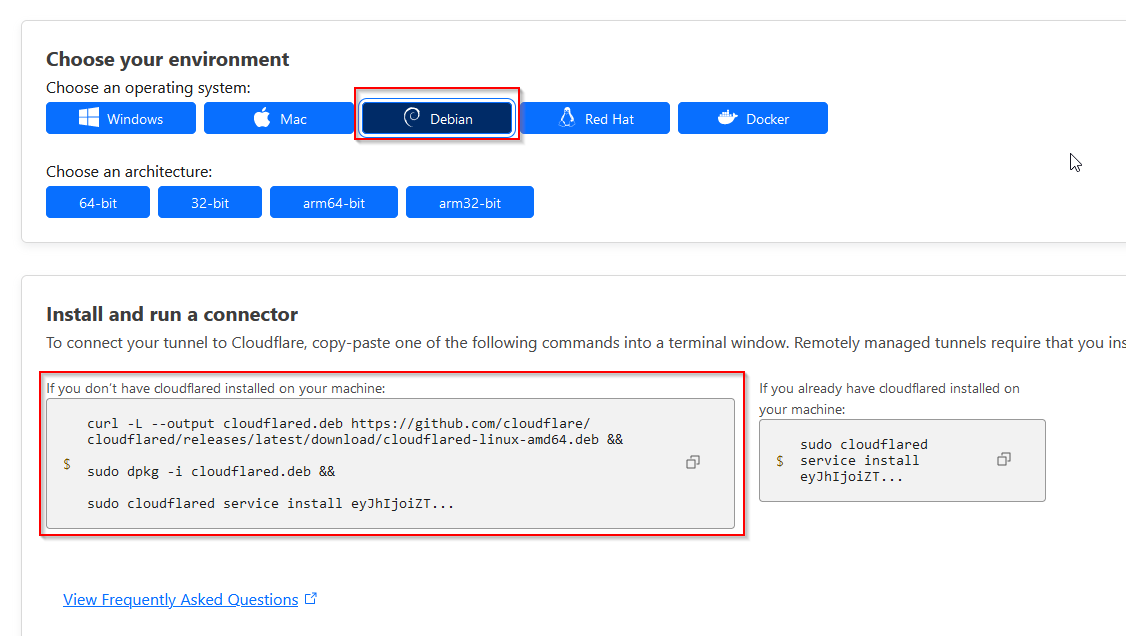Switch architecture to arm64-bit
This screenshot has height=636, width=1126.
(334, 202)
